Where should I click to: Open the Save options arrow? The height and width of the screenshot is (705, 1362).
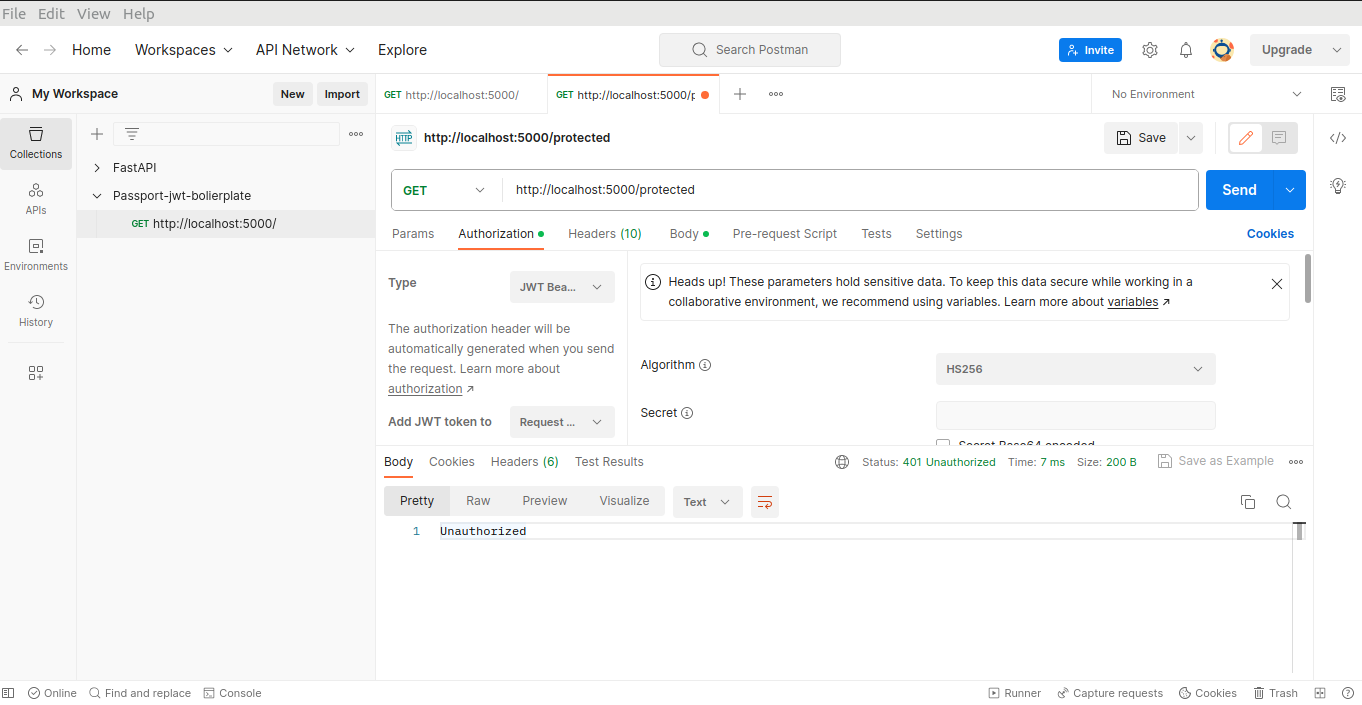coord(1191,138)
